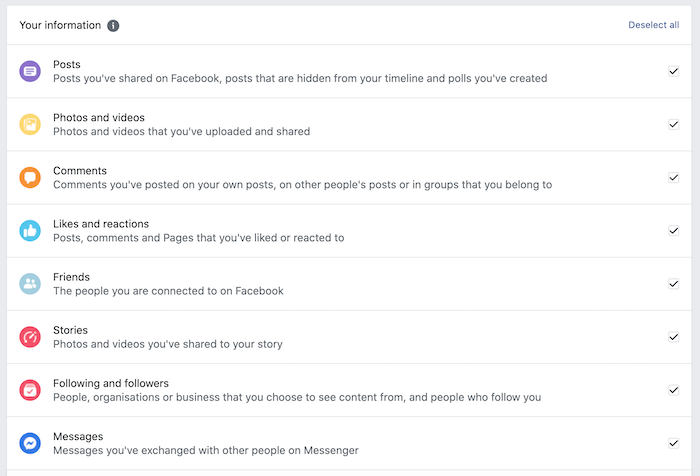
Task: Click the orange Comments speech bubble icon
Action: [30, 177]
